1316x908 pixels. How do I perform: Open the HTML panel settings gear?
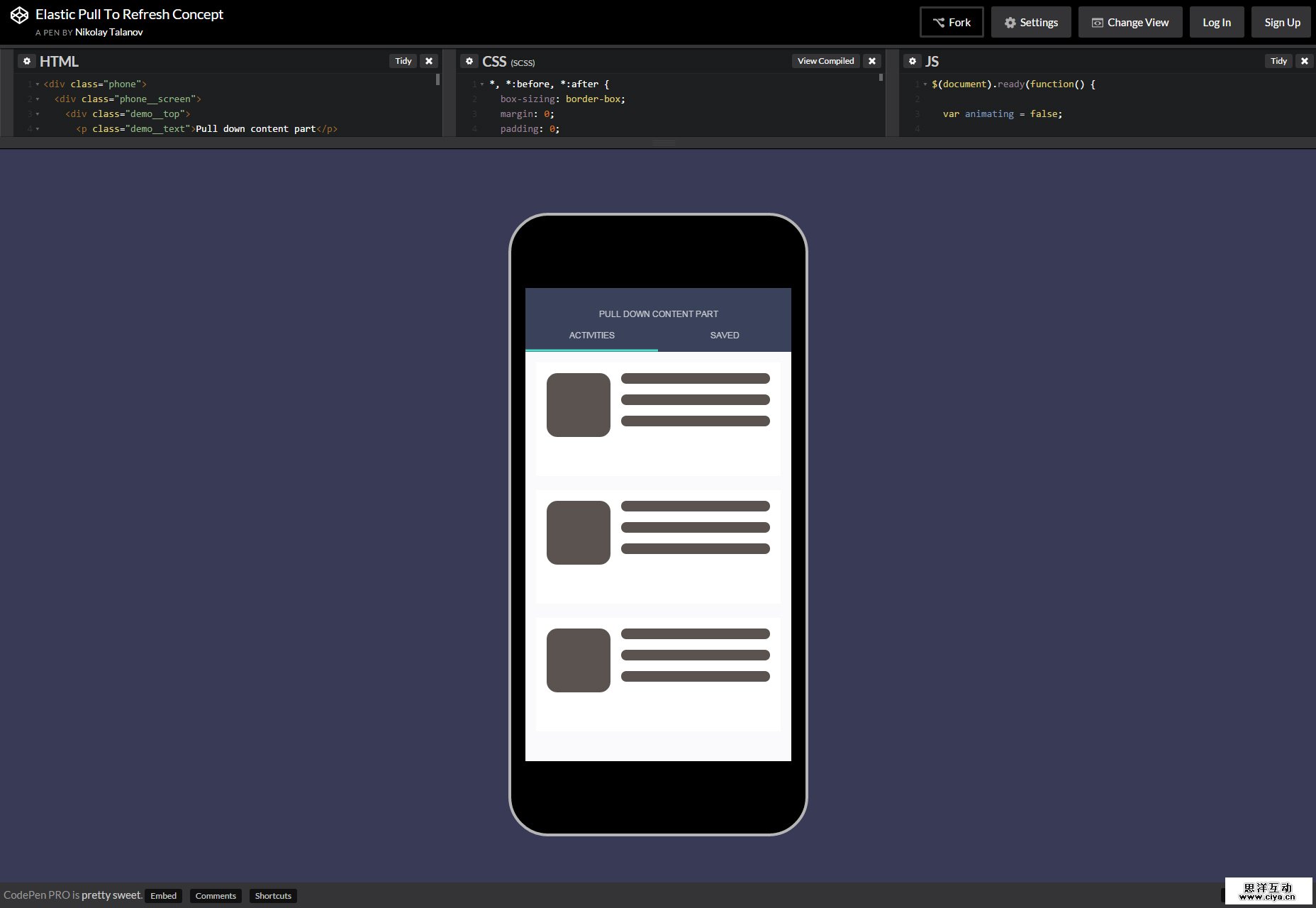27,61
